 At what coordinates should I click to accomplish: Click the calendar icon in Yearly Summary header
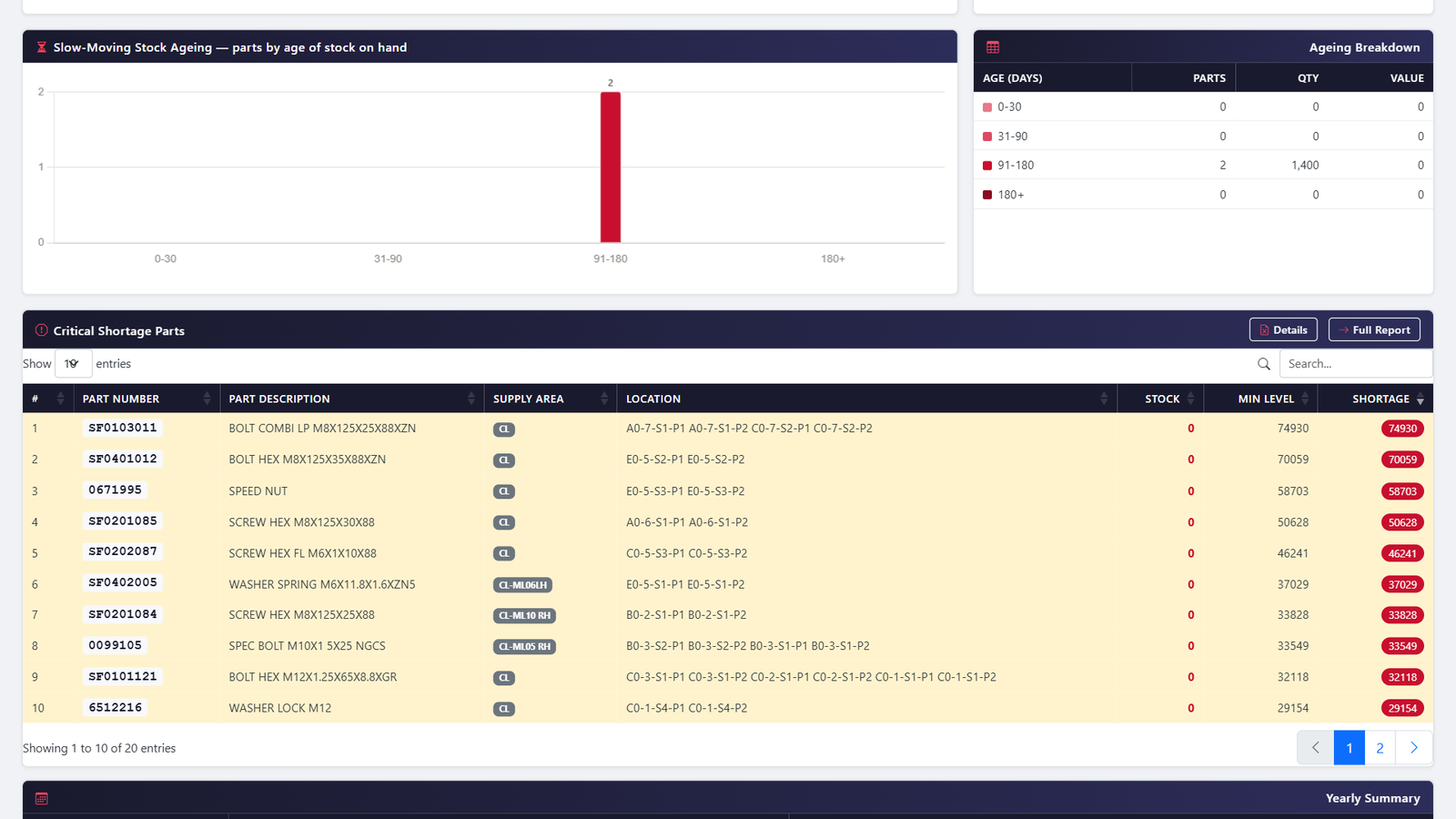click(x=41, y=798)
